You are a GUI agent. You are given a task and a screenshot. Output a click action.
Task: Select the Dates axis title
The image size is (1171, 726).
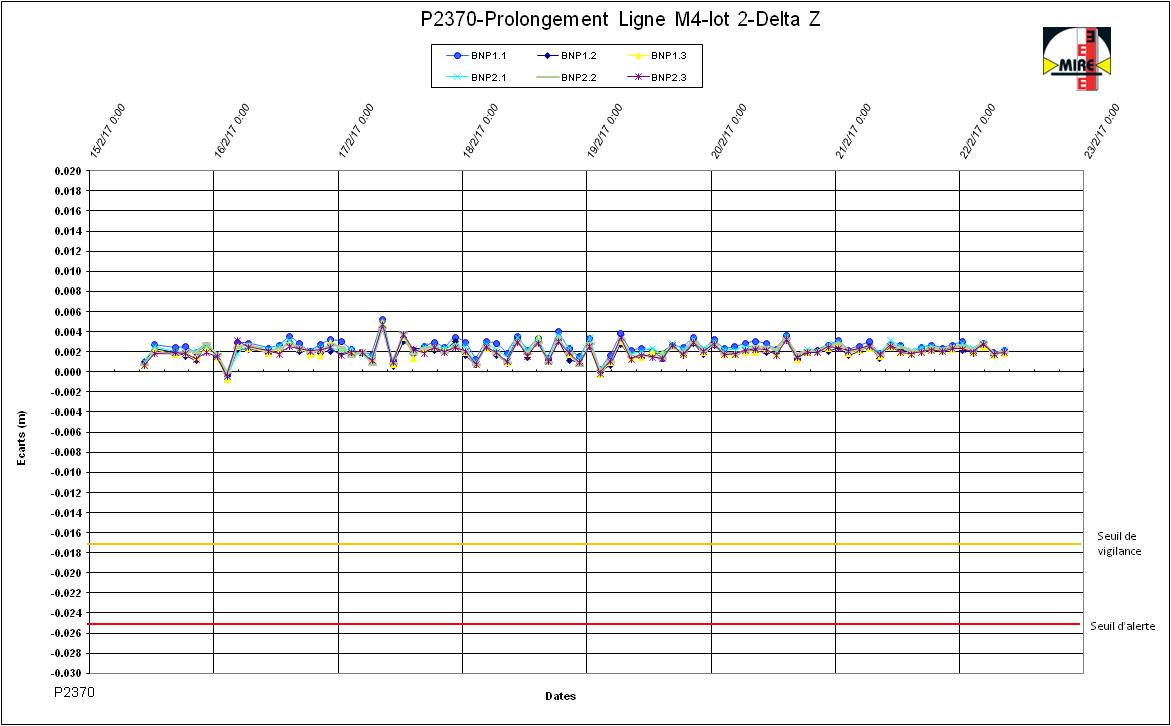[x=560, y=696]
